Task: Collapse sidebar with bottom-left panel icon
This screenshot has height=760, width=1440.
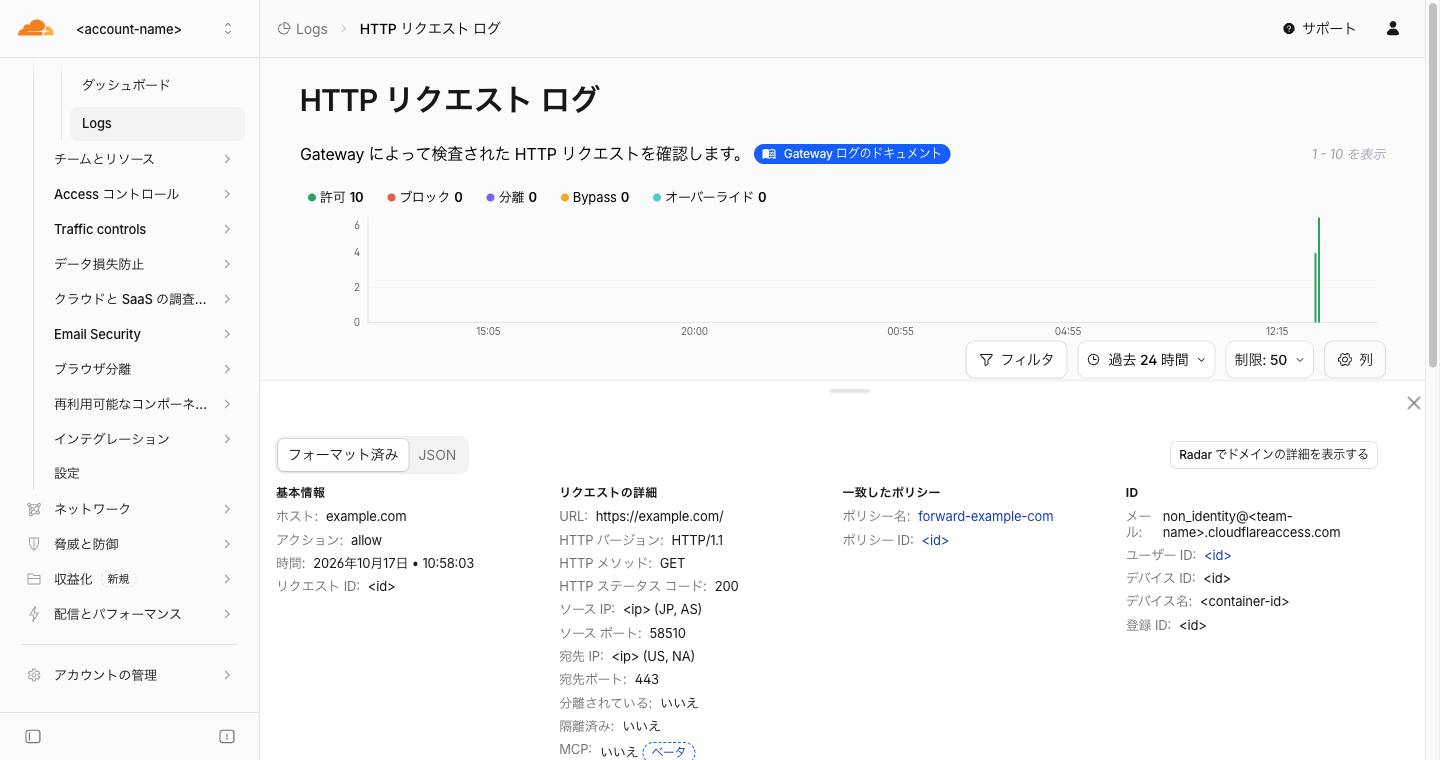Action: [33, 737]
